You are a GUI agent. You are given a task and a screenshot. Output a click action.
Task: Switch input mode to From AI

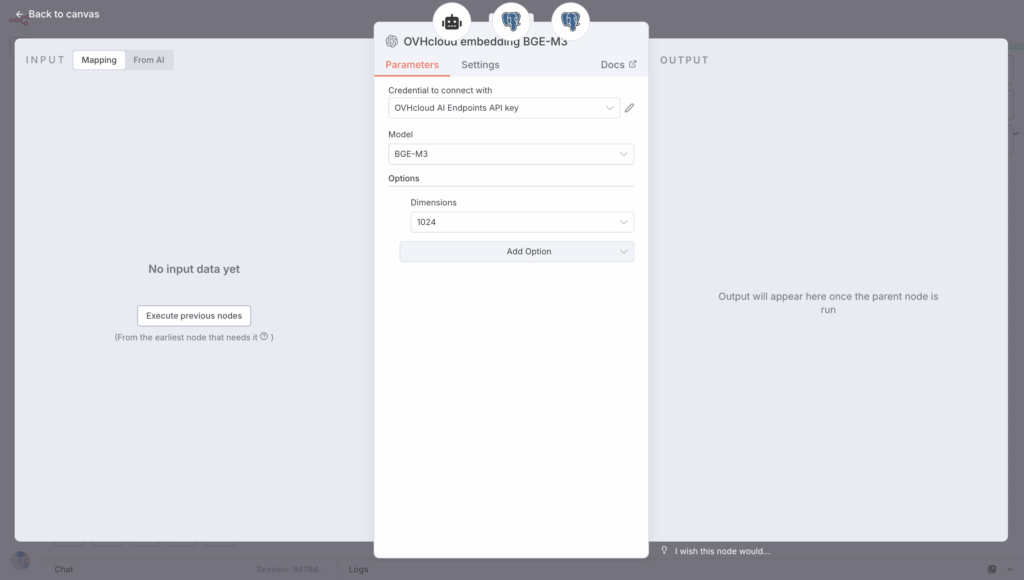tap(149, 60)
